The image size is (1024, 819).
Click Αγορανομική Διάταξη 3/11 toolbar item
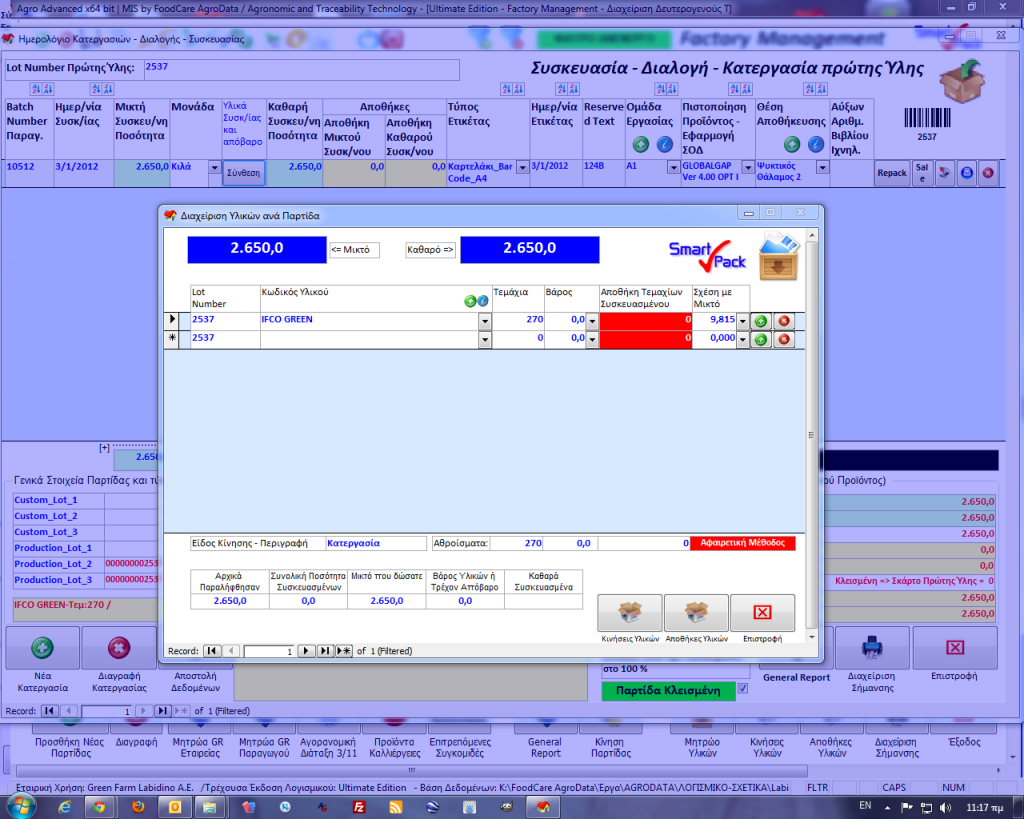coord(328,747)
